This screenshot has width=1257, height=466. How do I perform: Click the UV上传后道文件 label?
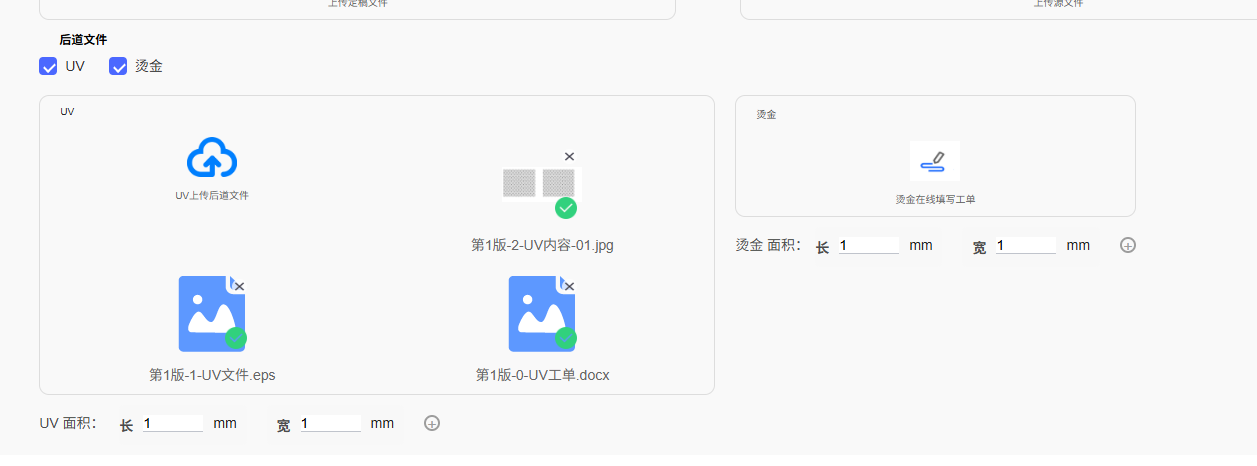tap(212, 196)
